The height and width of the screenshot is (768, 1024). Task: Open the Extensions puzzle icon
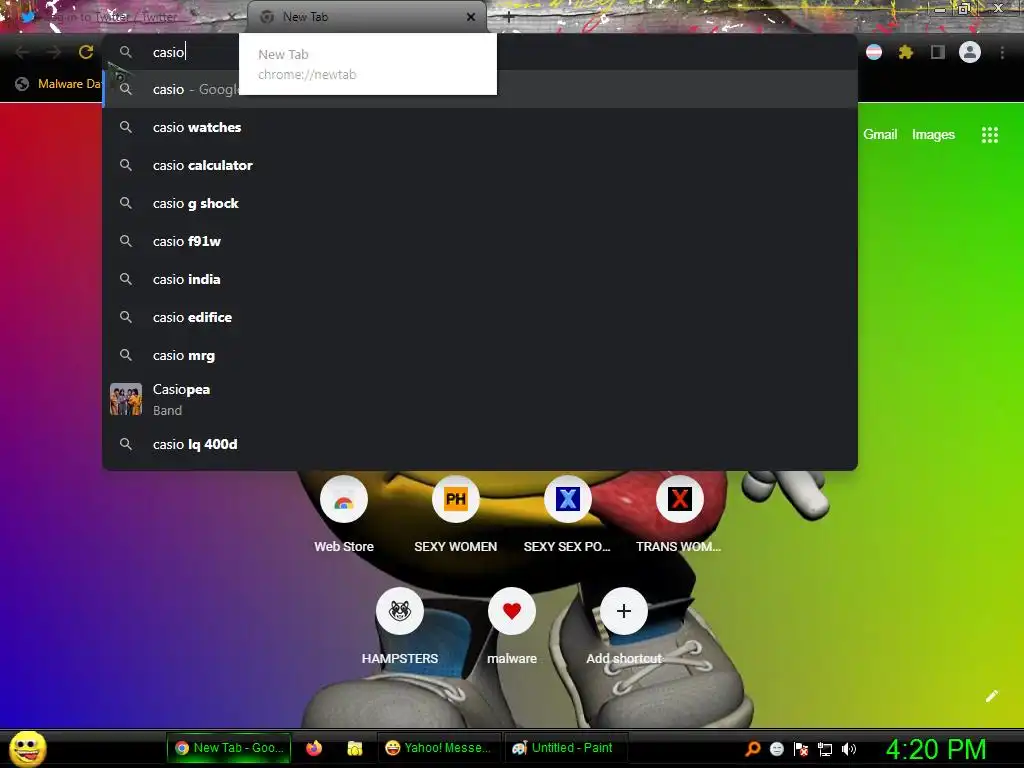click(906, 52)
